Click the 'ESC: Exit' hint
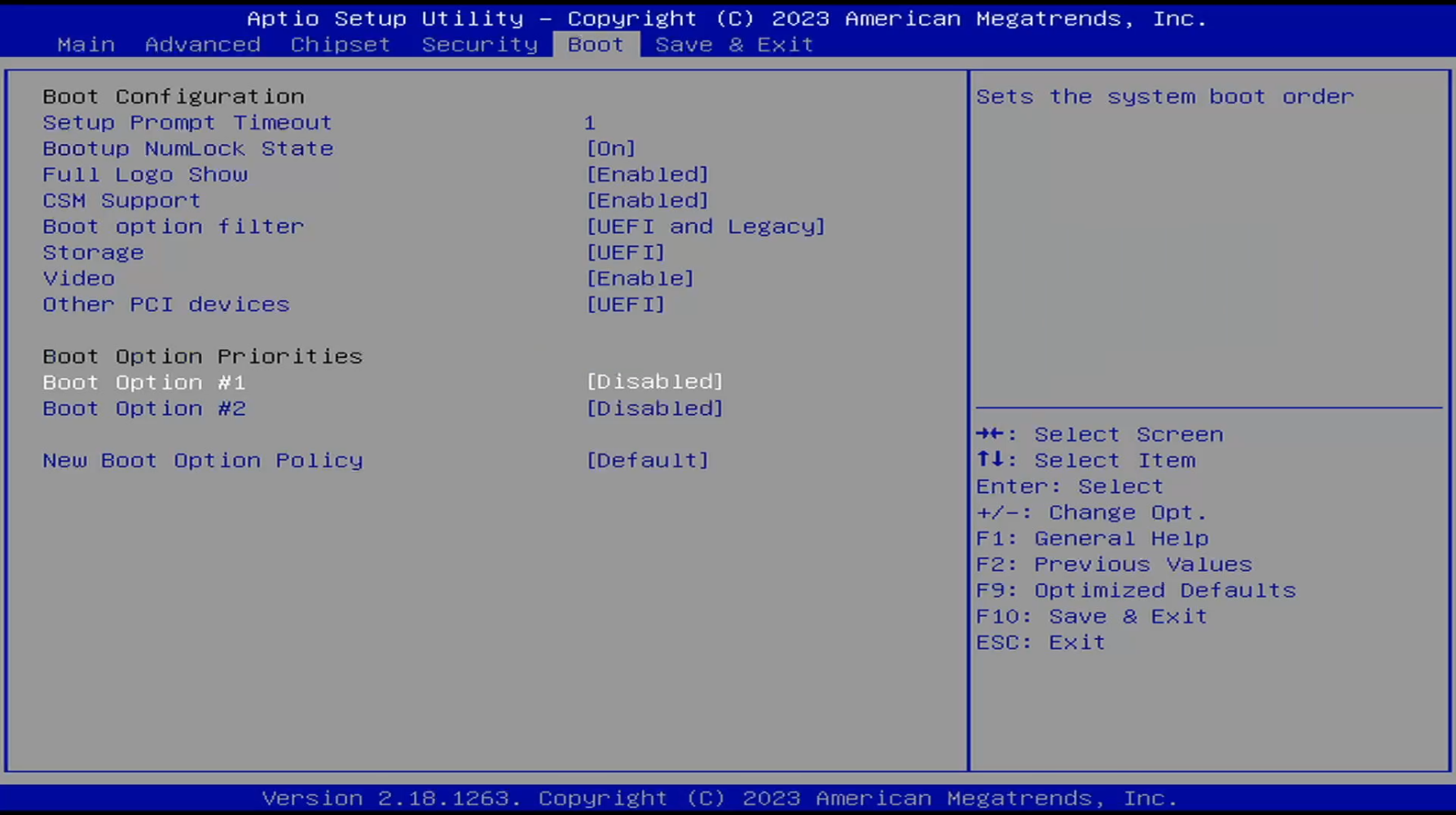The height and width of the screenshot is (815, 1456). (1040, 644)
